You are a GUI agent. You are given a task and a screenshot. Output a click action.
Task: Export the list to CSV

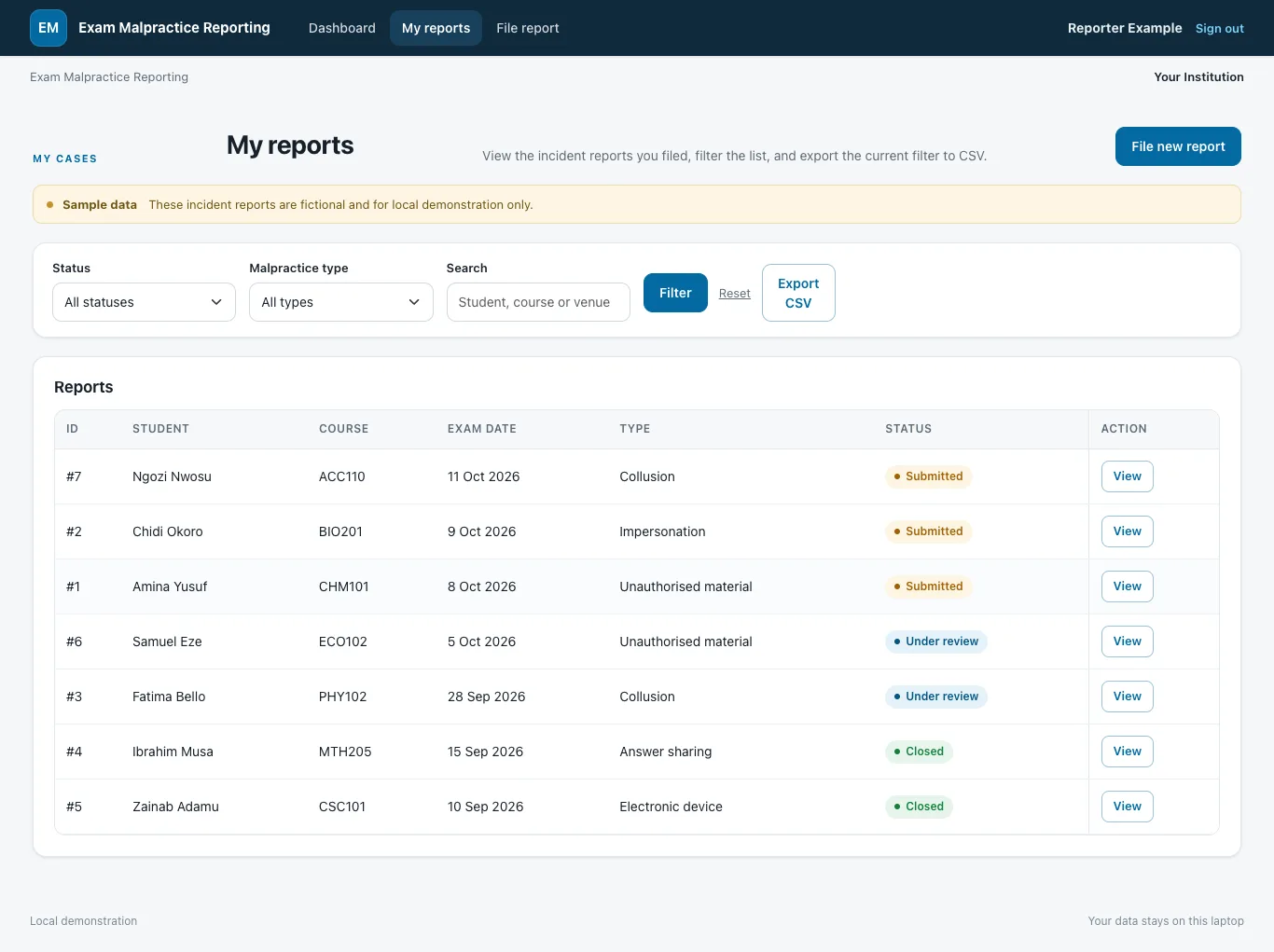798,293
